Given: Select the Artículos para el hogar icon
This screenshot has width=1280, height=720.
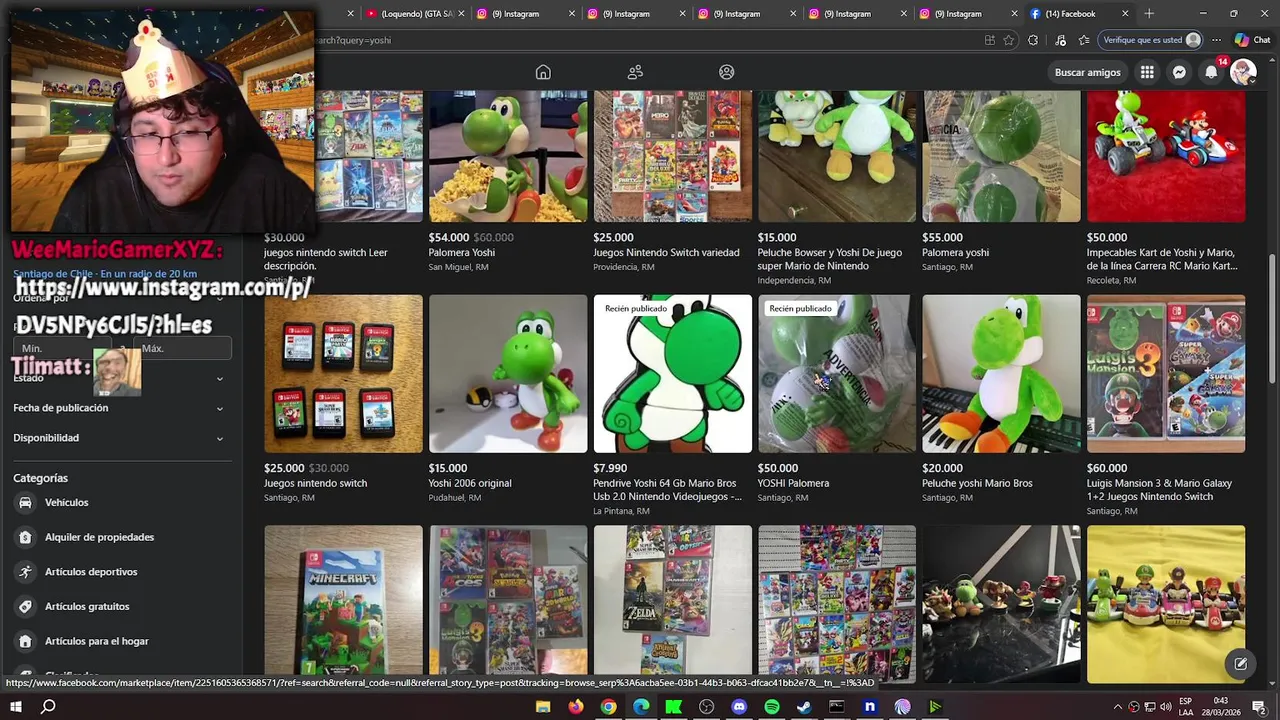Looking at the screenshot, I should [25, 641].
